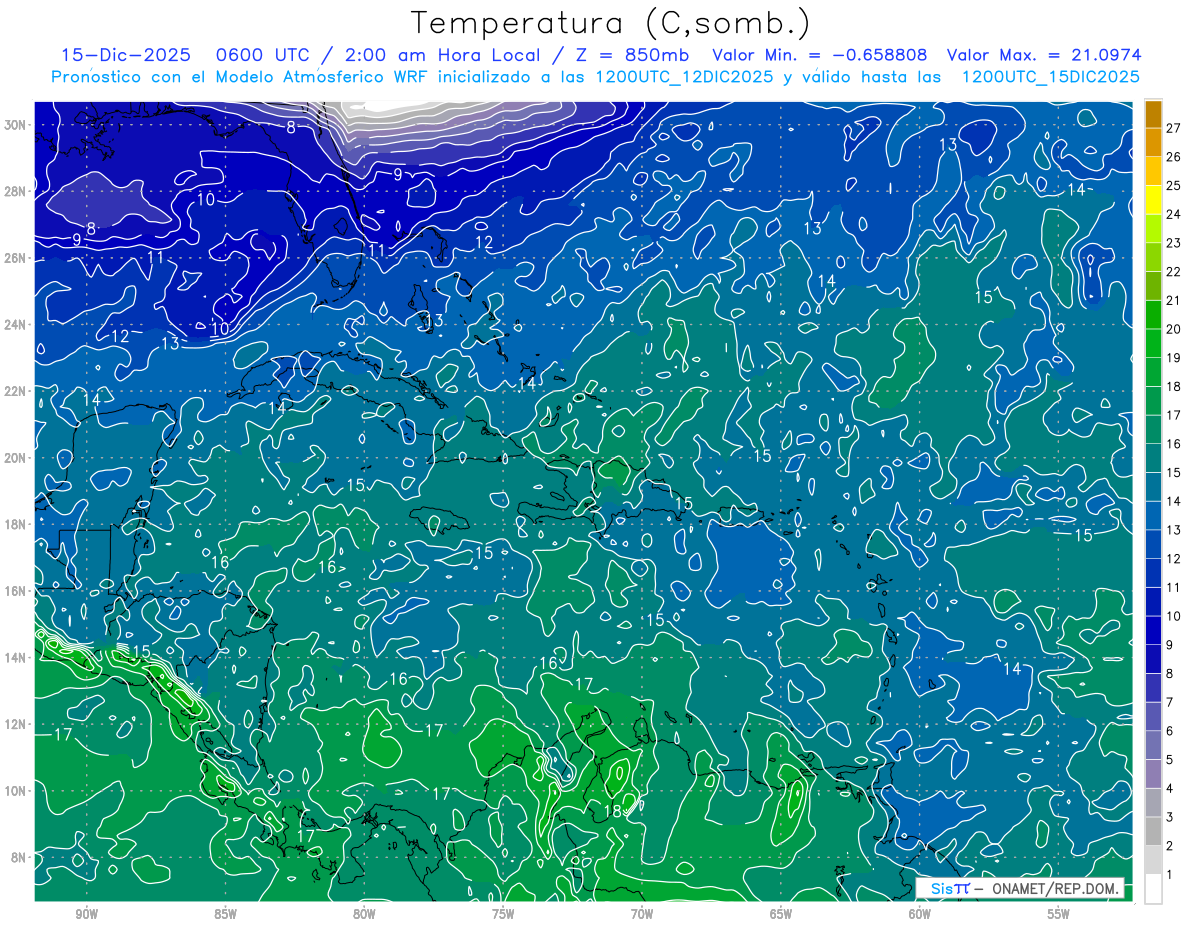Click the 18 contour label on the map
The height and width of the screenshot is (927, 1200).
pyautogui.click(x=613, y=811)
